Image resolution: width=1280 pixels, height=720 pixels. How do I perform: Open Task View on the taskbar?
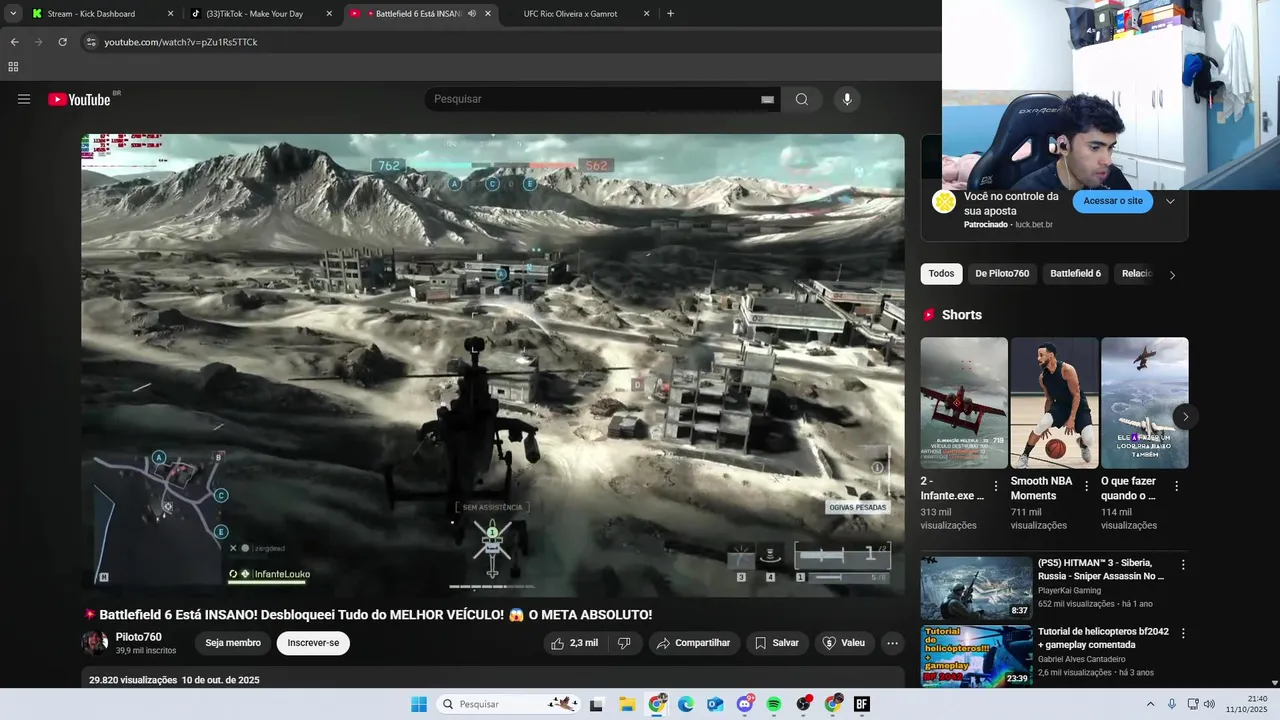click(597, 704)
